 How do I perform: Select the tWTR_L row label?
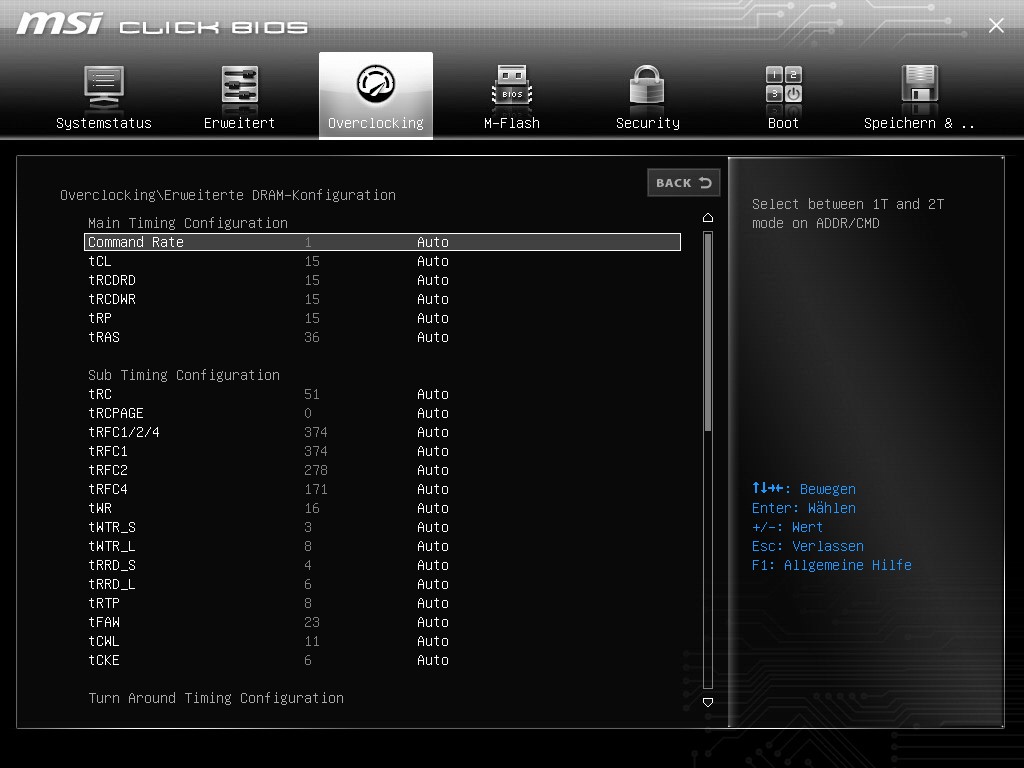112,546
